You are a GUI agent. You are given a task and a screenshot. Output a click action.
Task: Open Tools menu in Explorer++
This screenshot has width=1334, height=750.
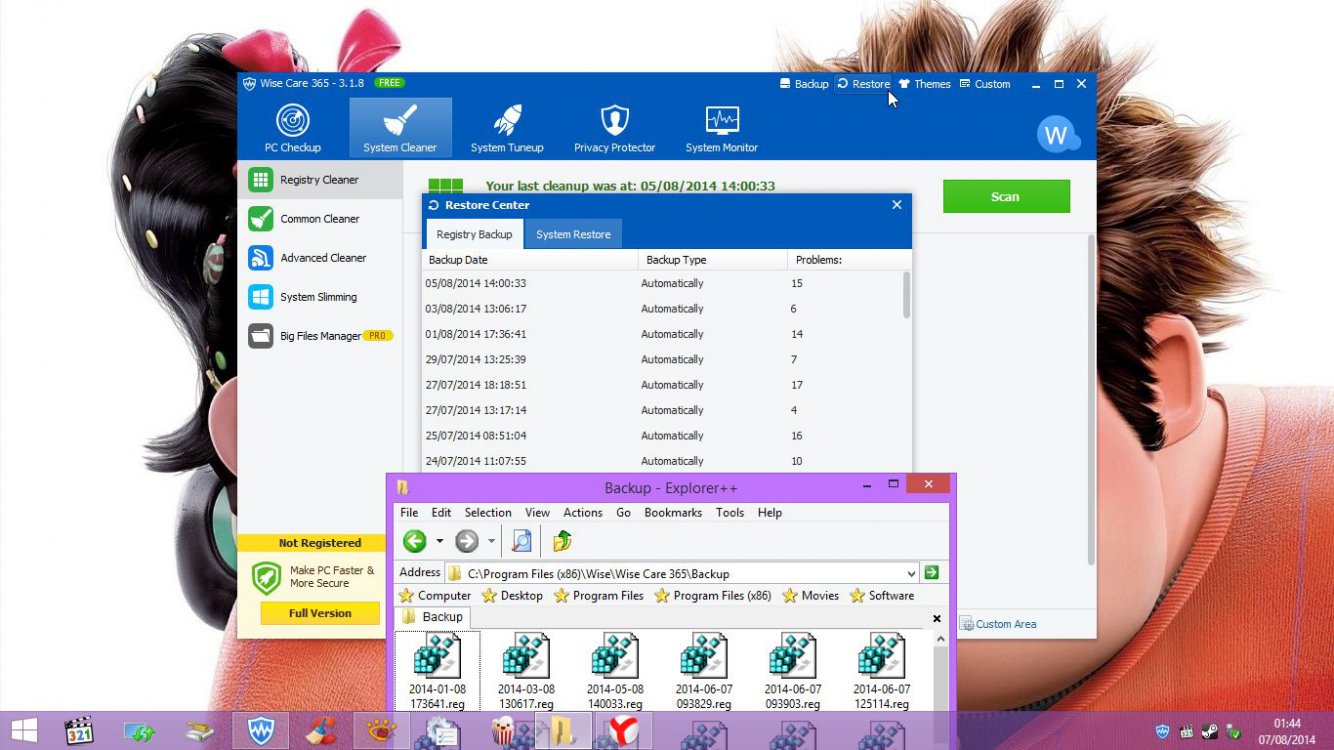pos(730,512)
